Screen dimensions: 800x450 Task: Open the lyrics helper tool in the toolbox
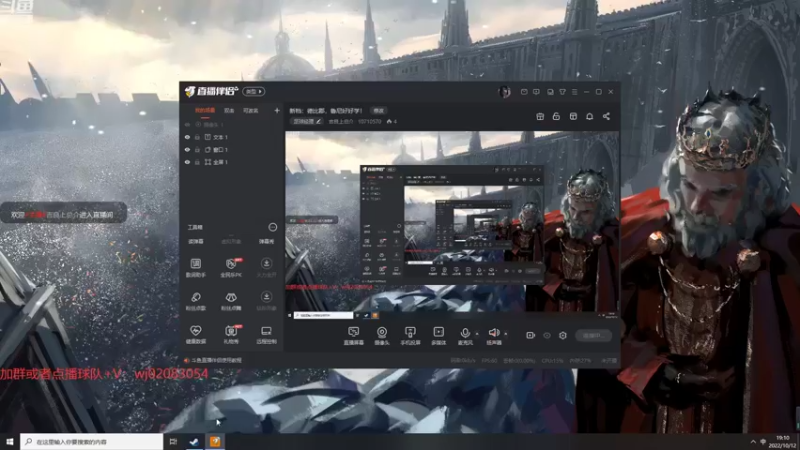195,267
